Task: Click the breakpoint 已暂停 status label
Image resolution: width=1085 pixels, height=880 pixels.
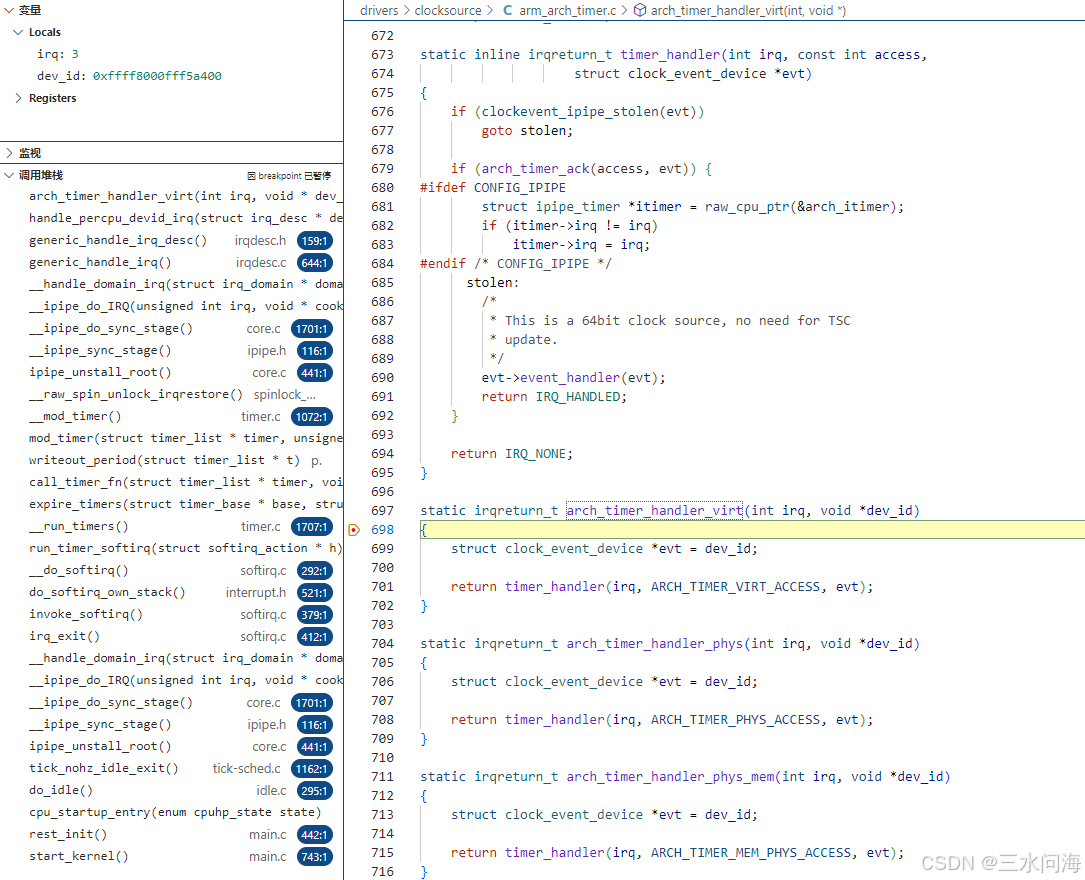Action: pyautogui.click(x=289, y=176)
